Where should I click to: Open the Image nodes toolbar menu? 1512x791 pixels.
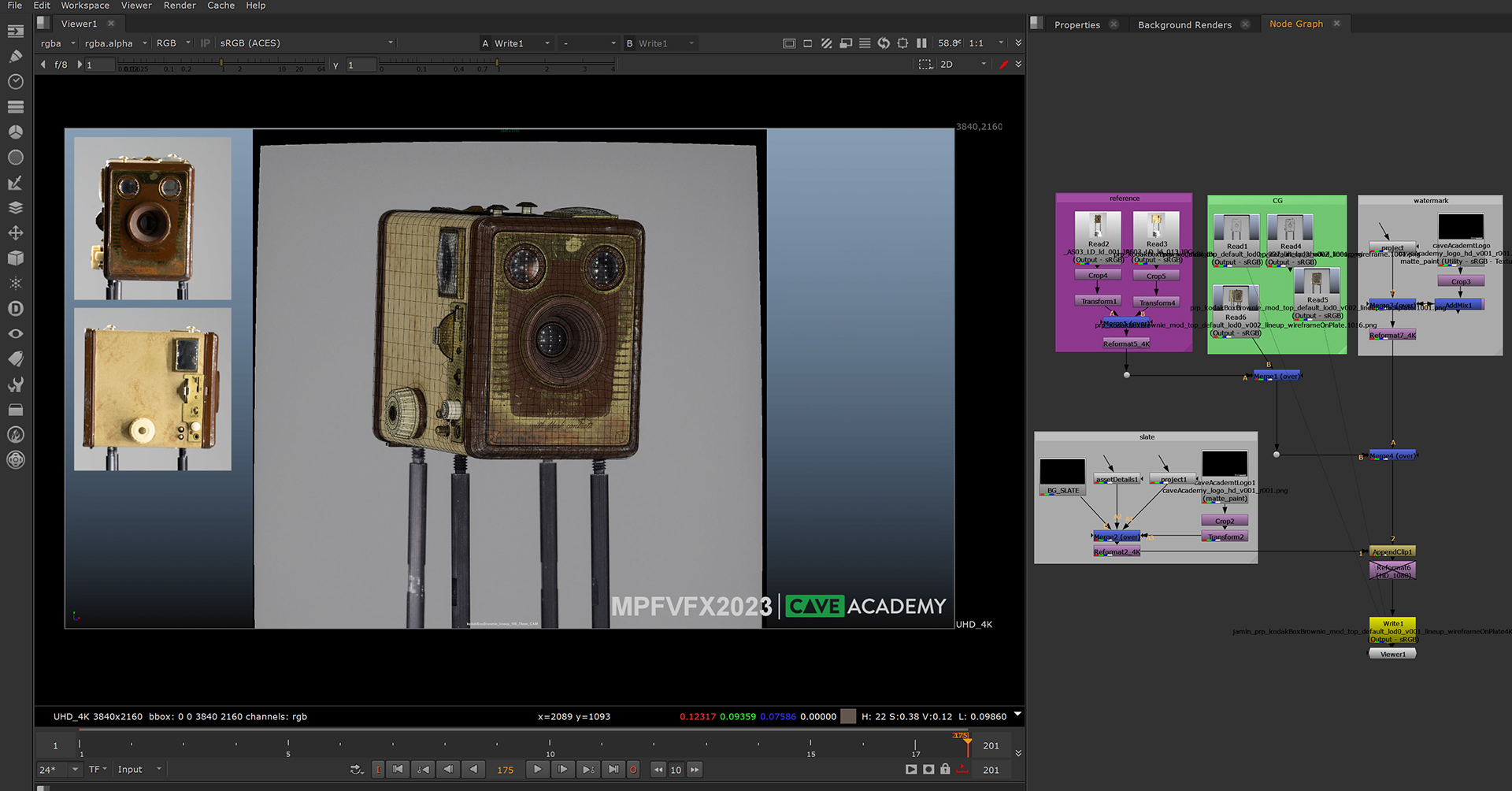pos(16,32)
